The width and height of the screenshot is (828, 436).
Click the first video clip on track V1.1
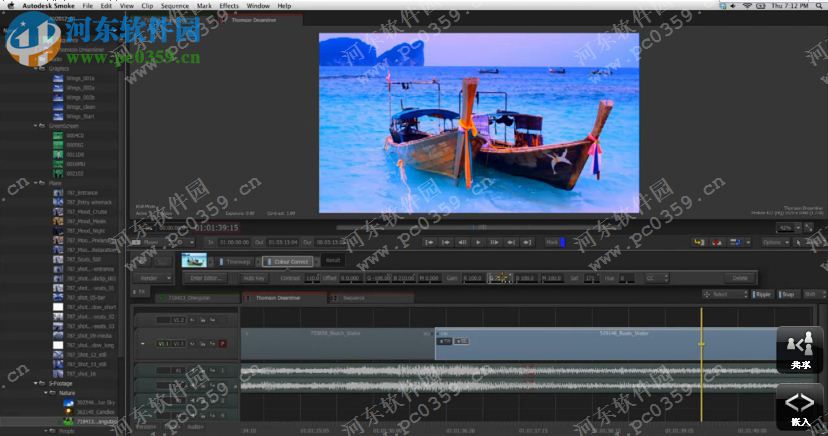tap(338, 344)
